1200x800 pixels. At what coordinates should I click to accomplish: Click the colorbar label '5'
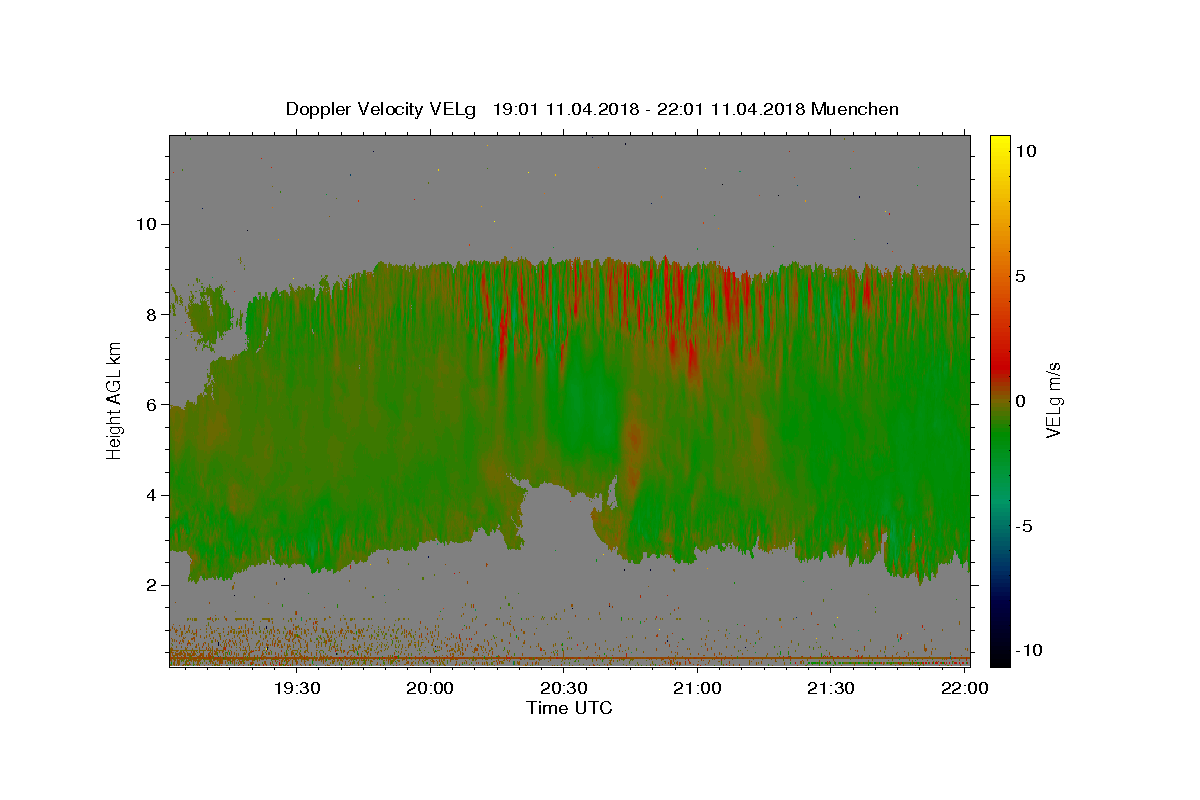[1021, 275]
